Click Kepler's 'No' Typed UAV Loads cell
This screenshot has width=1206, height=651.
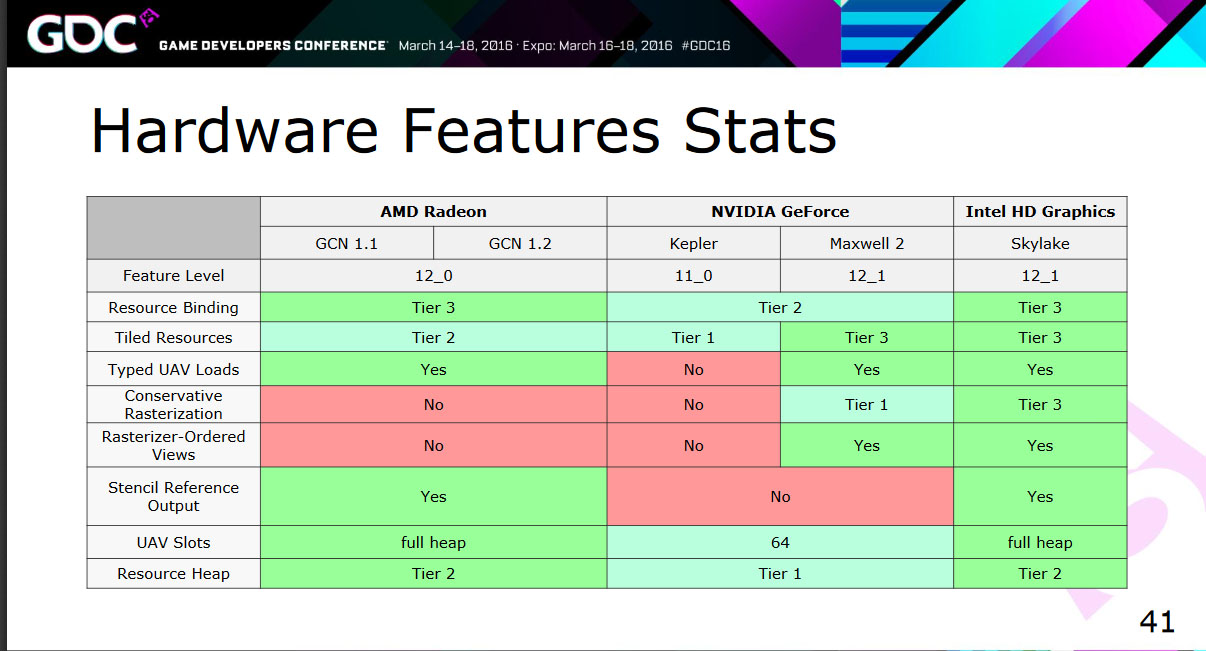click(694, 369)
